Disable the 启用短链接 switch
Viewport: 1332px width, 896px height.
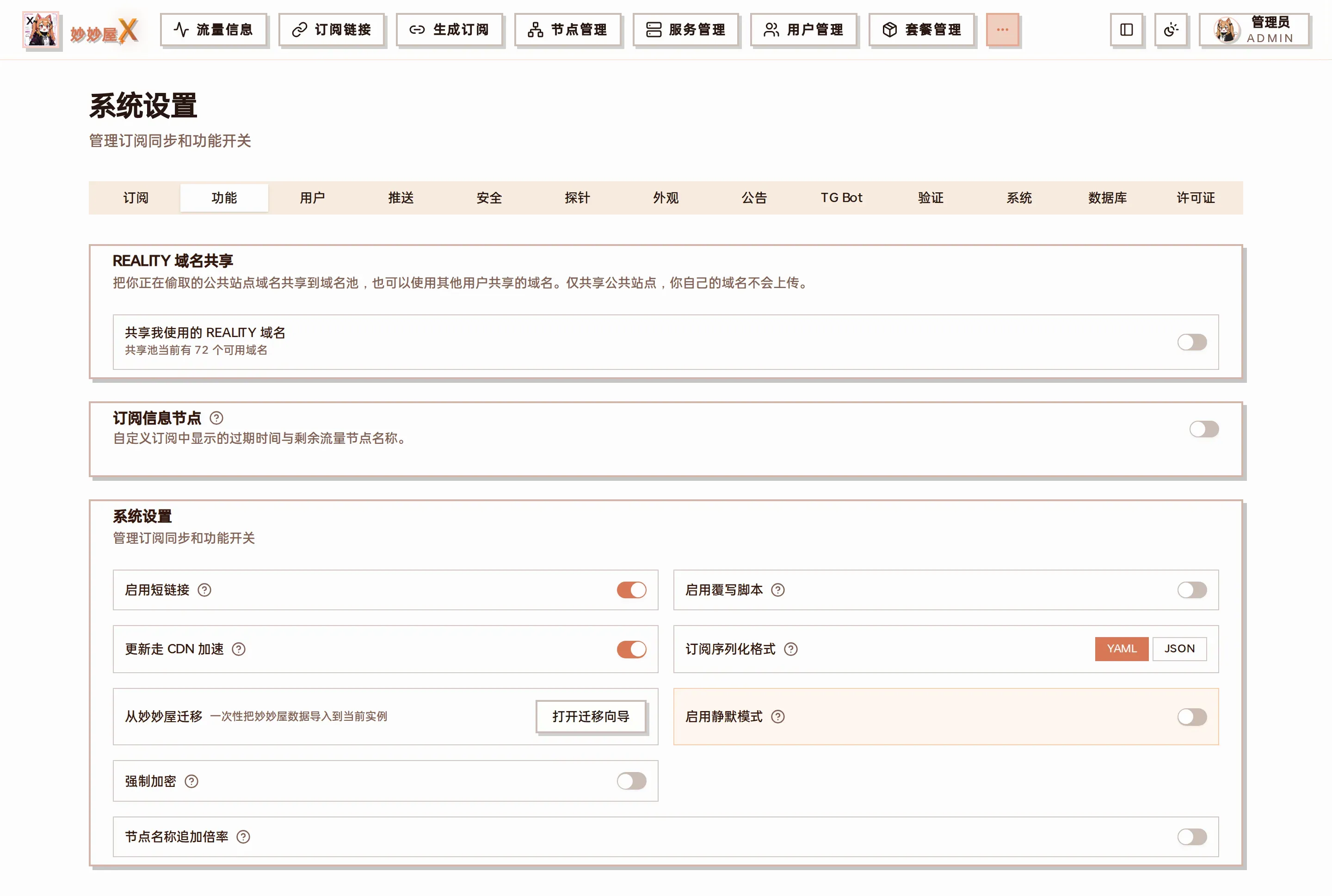(632, 590)
